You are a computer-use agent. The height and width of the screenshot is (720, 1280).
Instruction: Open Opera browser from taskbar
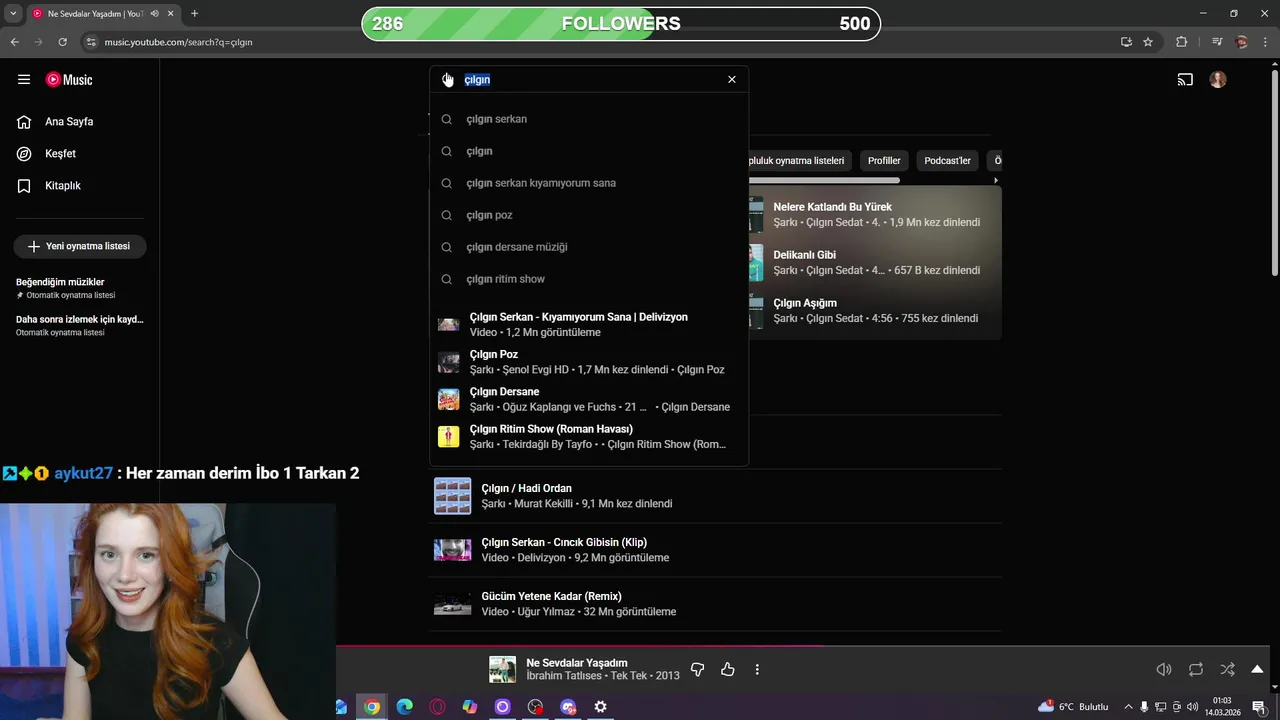coord(437,707)
